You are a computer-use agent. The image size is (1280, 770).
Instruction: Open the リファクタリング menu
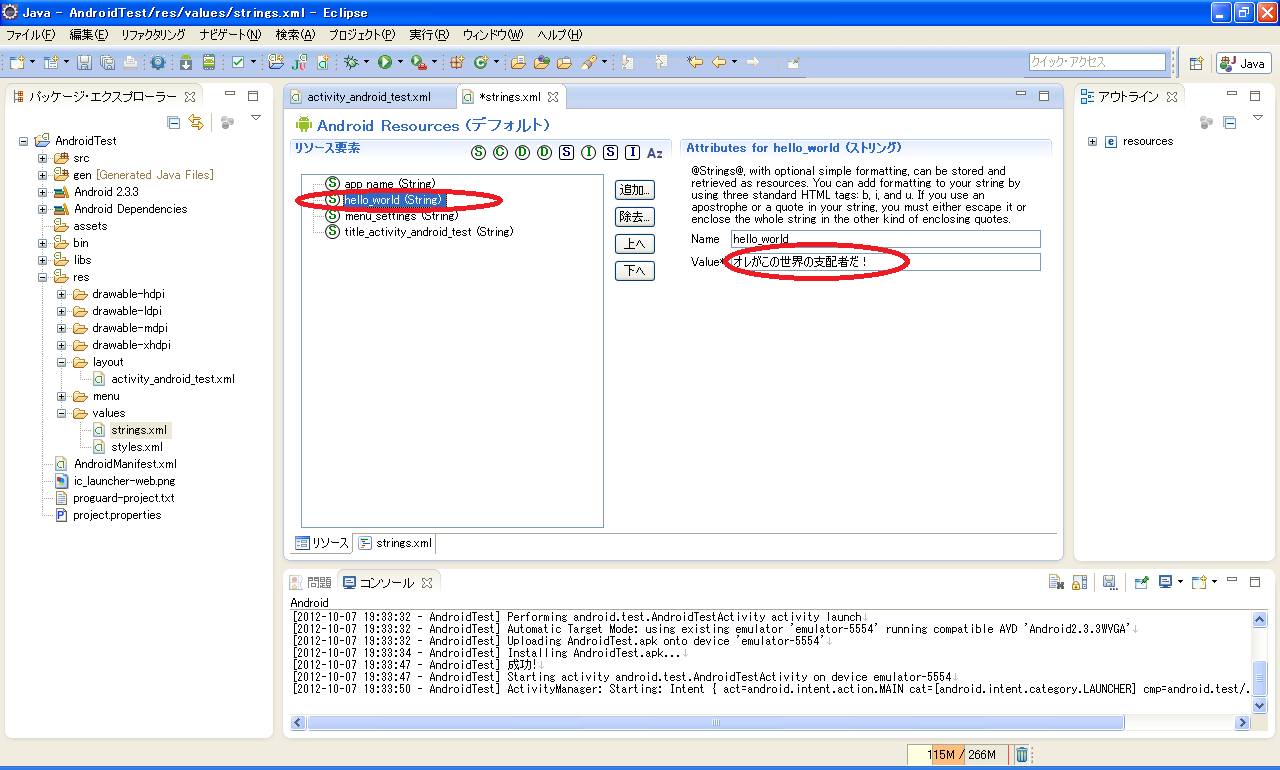(153, 35)
